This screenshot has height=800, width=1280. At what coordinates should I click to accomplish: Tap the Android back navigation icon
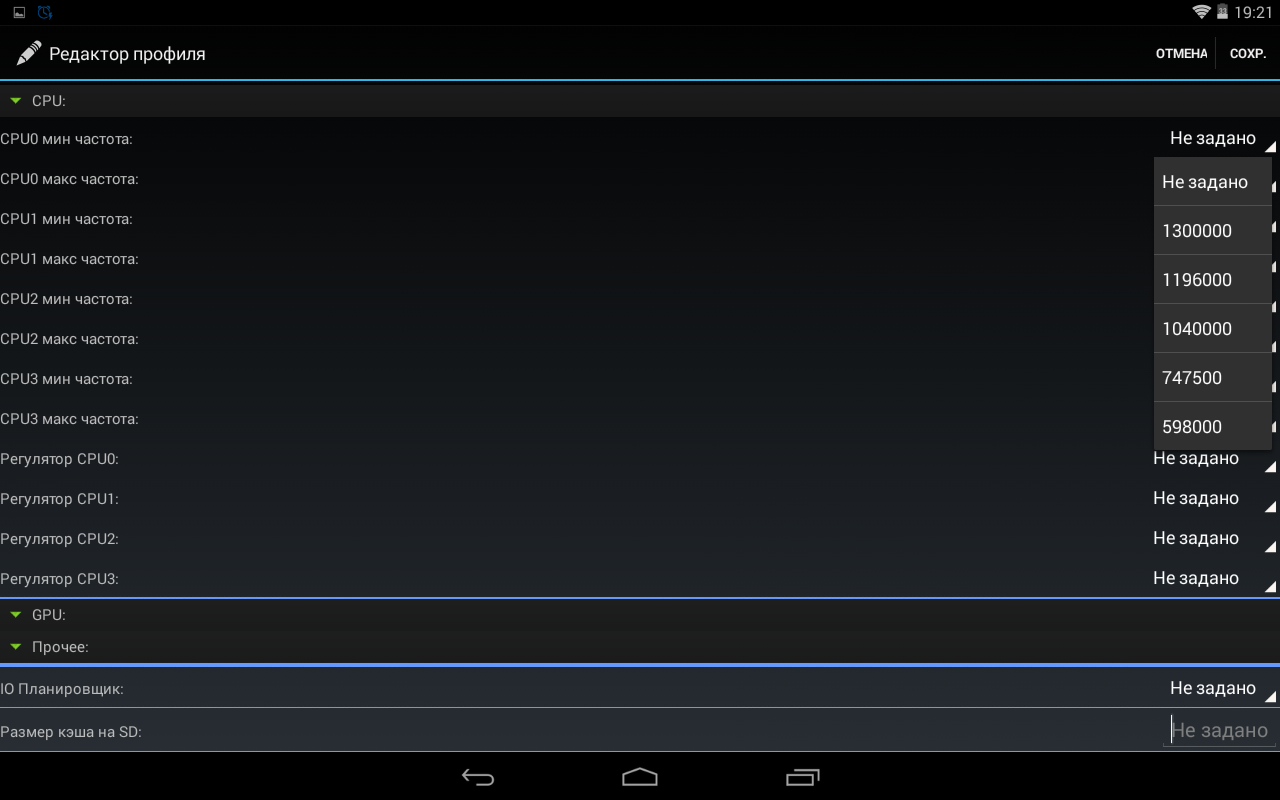[x=478, y=777]
